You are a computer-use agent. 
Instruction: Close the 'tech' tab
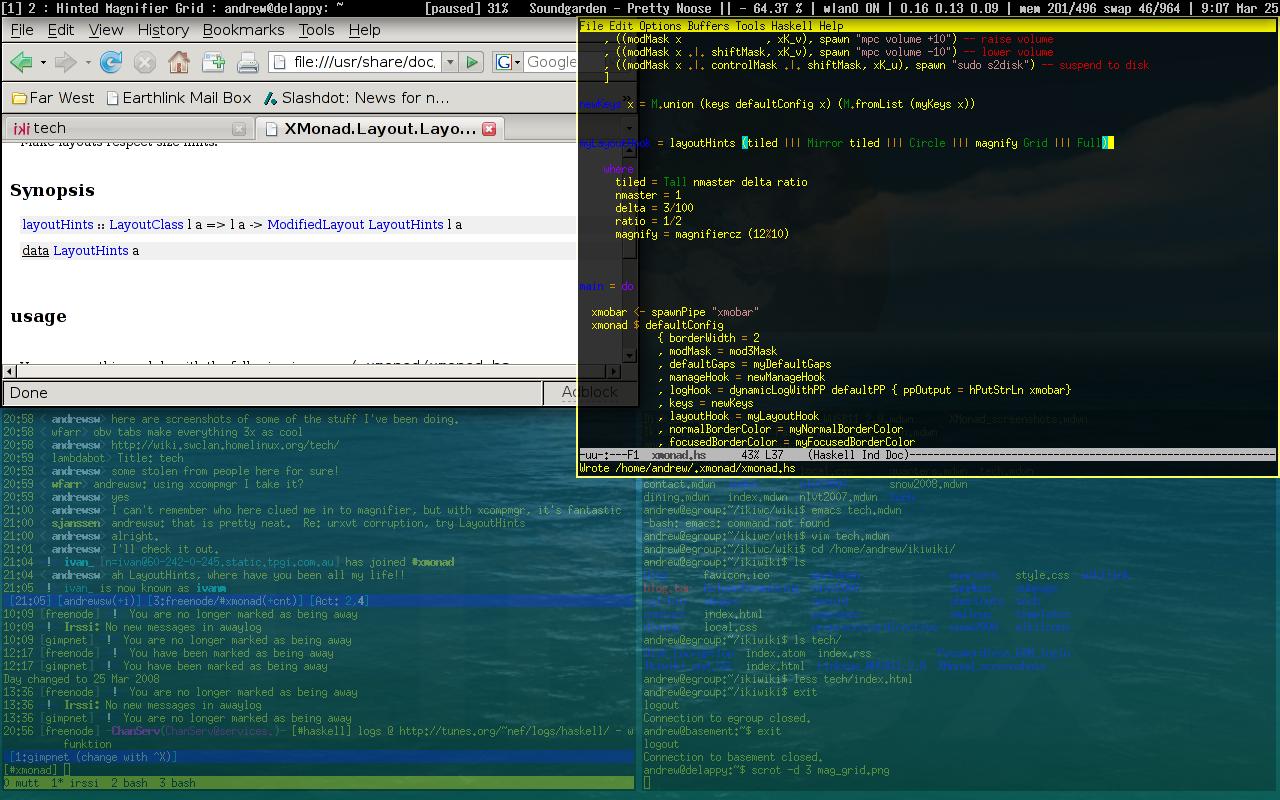click(x=239, y=129)
